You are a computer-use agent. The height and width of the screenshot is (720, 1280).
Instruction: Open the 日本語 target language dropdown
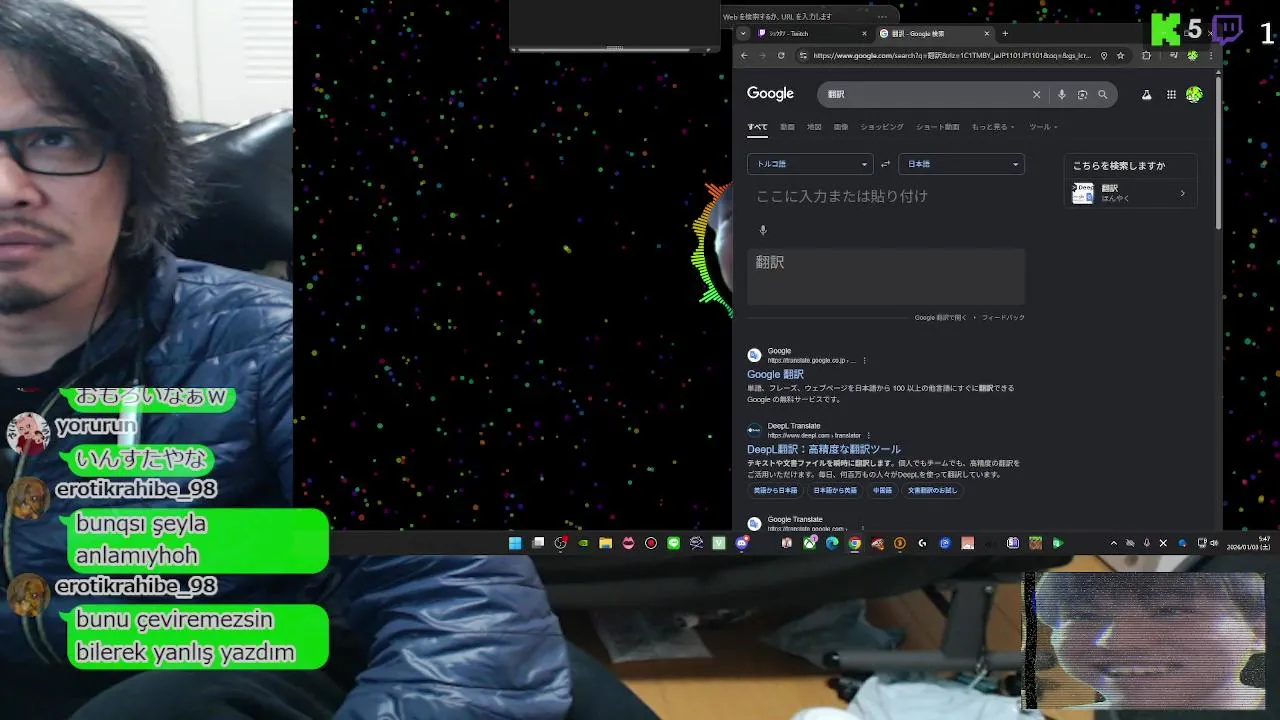[x=961, y=164]
